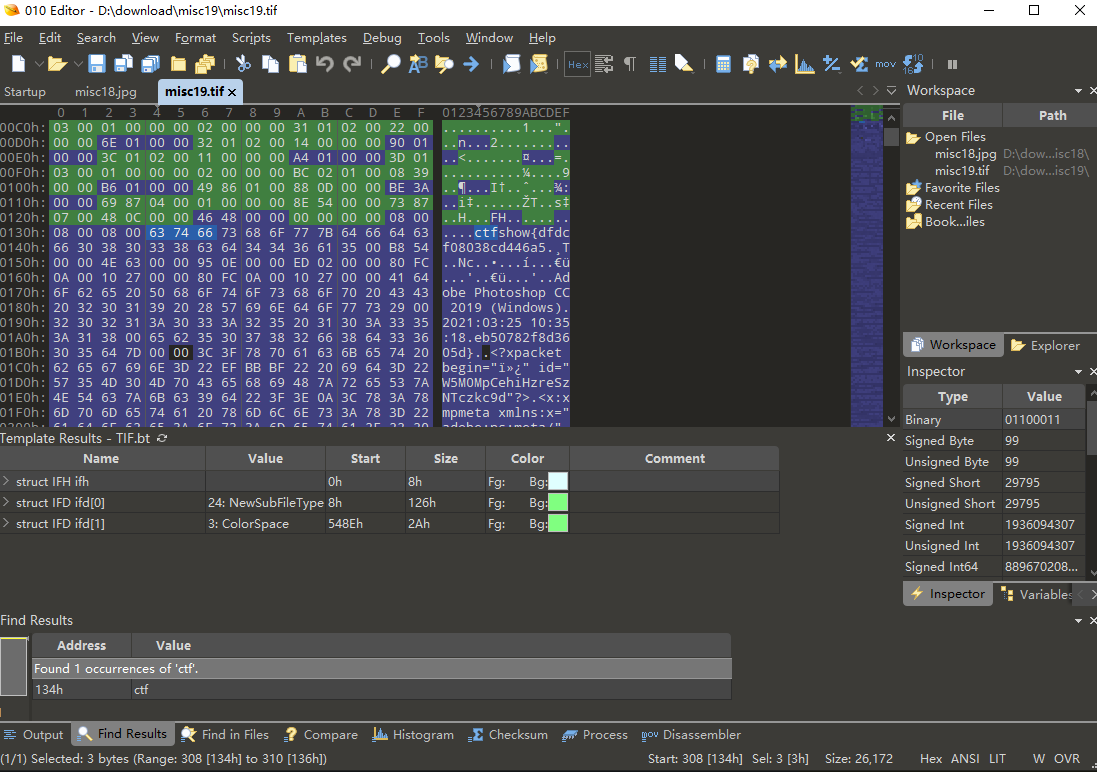The width and height of the screenshot is (1097, 772).
Task: Close the misc19.tif tab
Action: 232,92
